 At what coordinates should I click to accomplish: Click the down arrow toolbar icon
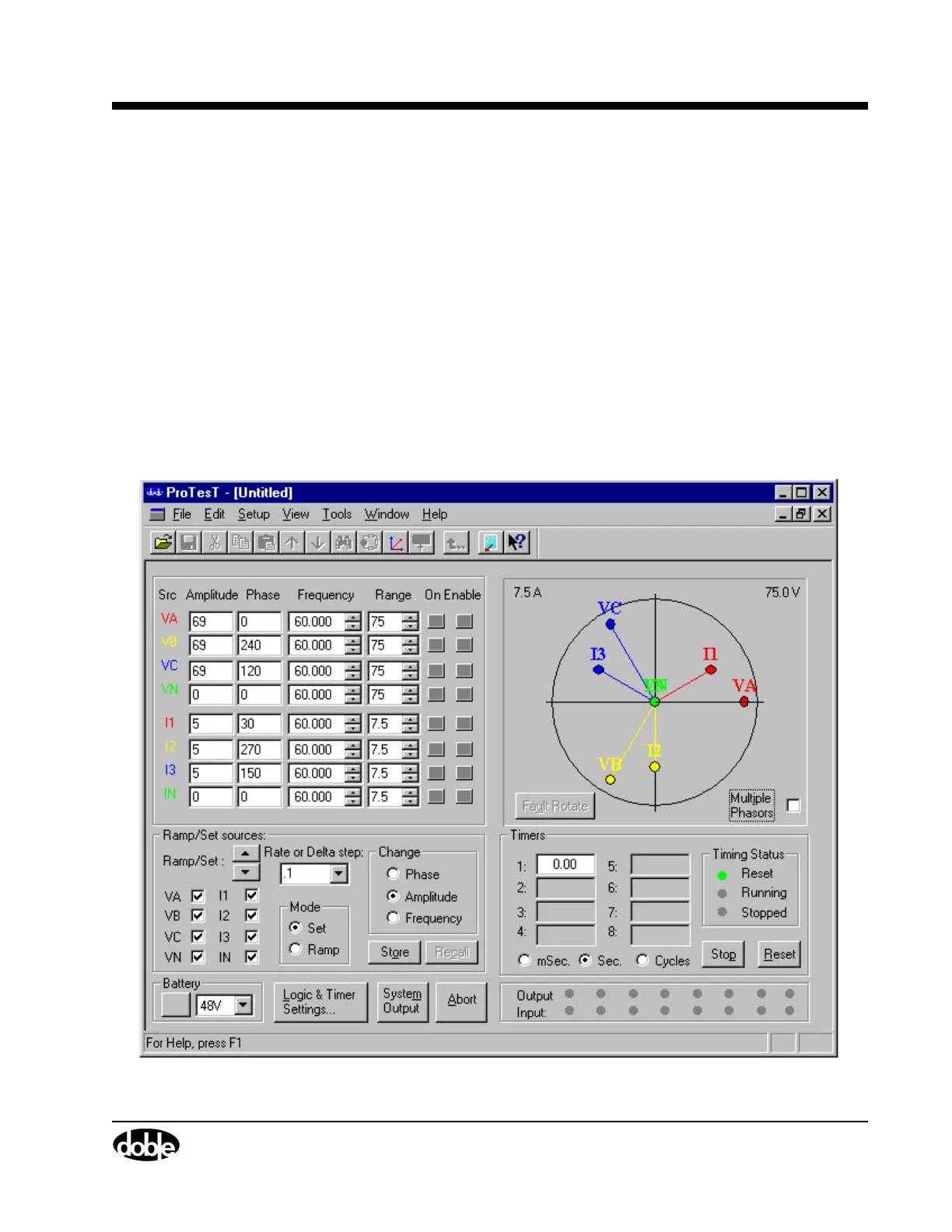click(x=317, y=542)
